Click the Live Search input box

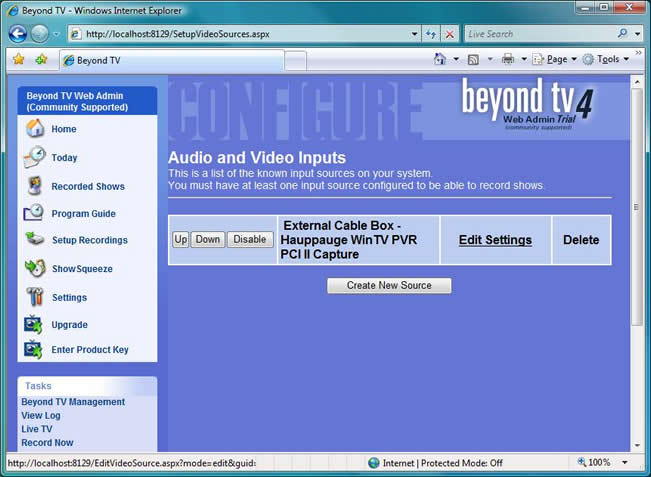(x=540, y=34)
